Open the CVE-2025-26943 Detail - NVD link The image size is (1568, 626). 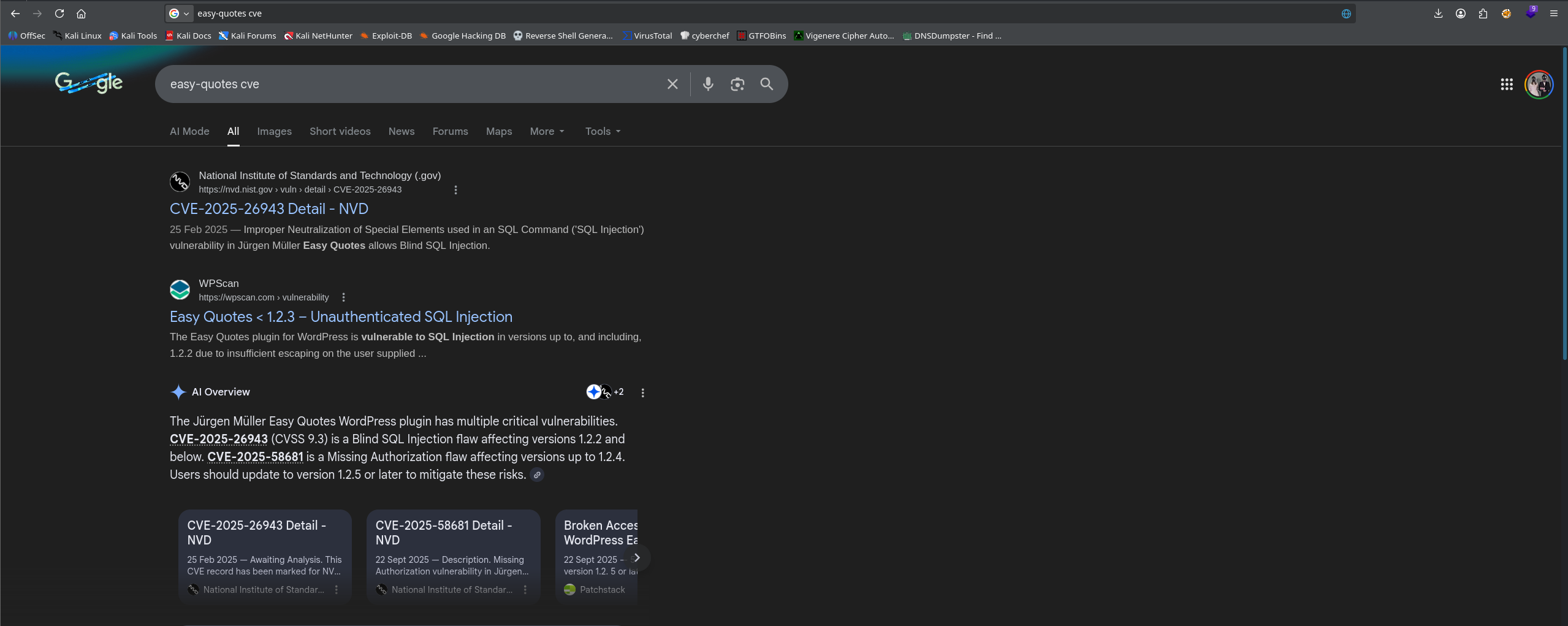tap(268, 208)
